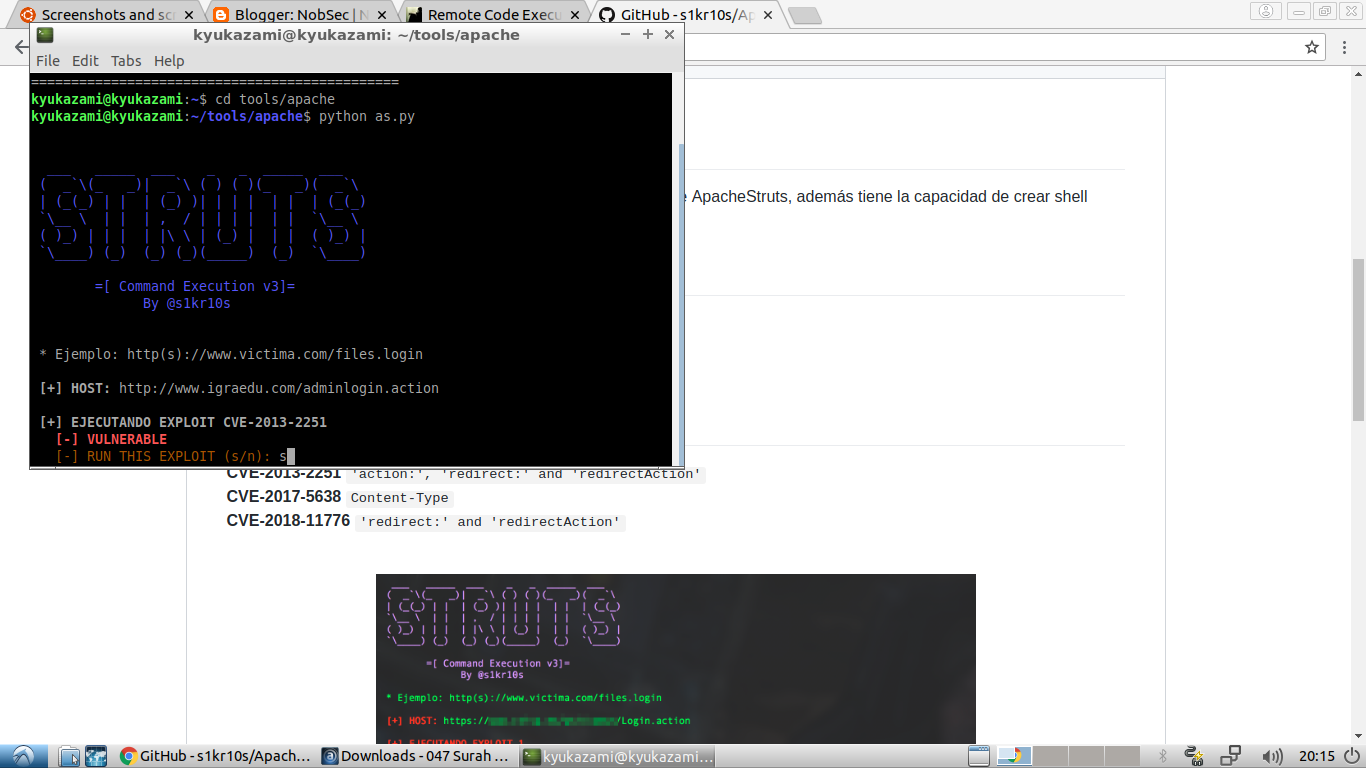Image resolution: width=1366 pixels, height=768 pixels.
Task: Open the GitHub Octocat favicon tab icon
Action: (x=607, y=14)
